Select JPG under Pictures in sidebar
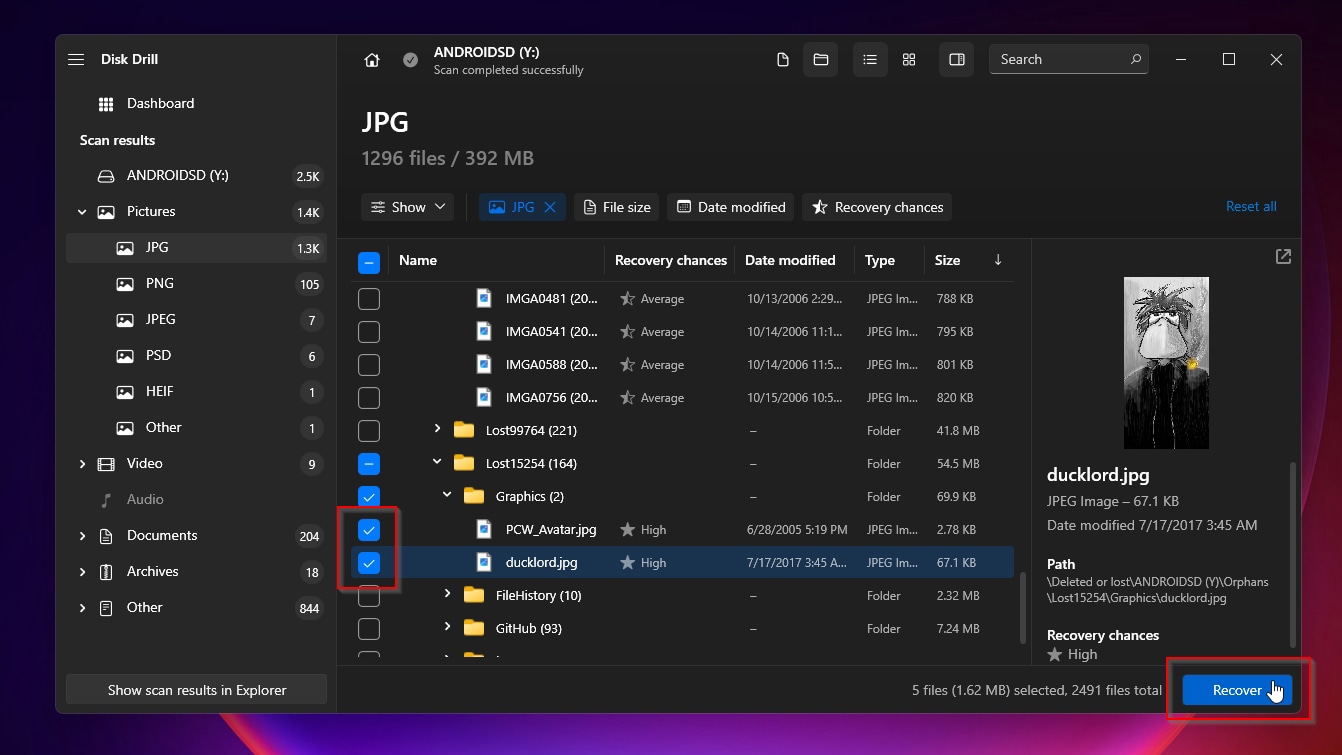This screenshot has width=1342, height=755. 196,248
